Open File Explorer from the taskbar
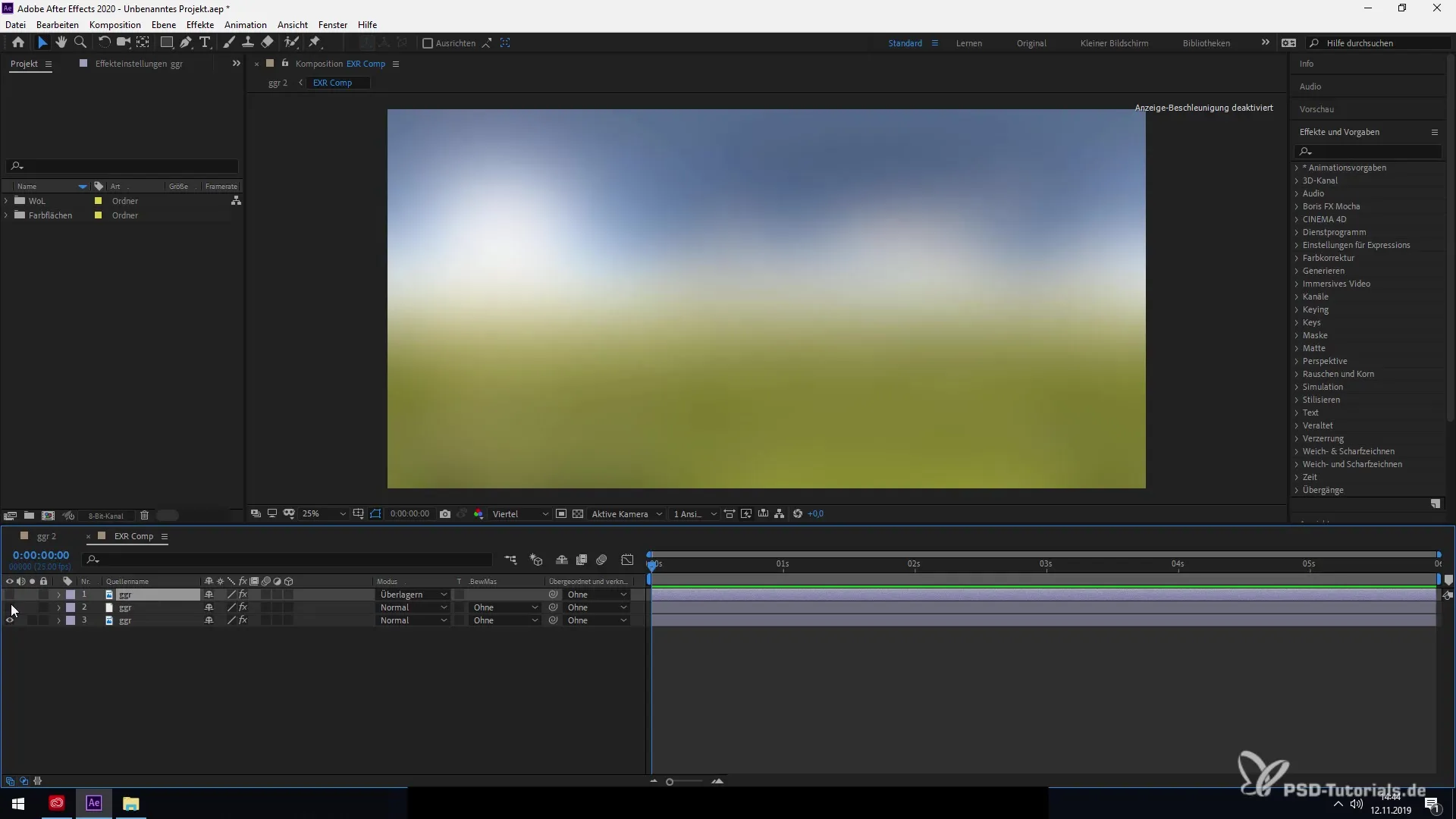Screen dimensions: 1456x819 click(131, 803)
